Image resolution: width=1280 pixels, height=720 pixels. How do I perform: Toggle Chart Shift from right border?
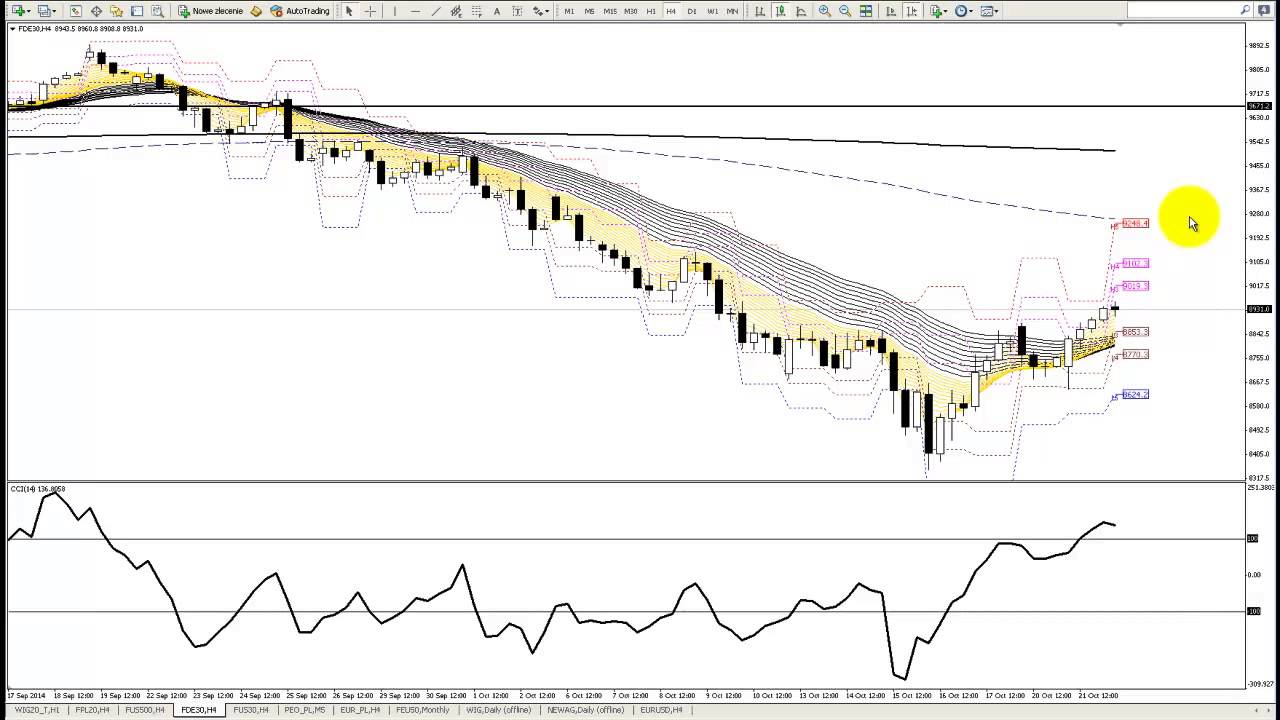[912, 11]
